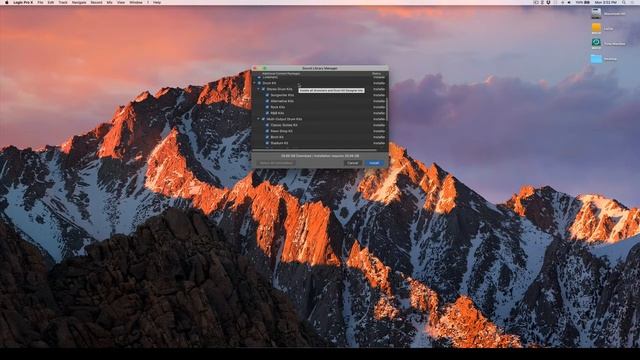Image resolution: width=640 pixels, height=360 pixels.
Task: Click the Cancel button
Action: pos(353,163)
